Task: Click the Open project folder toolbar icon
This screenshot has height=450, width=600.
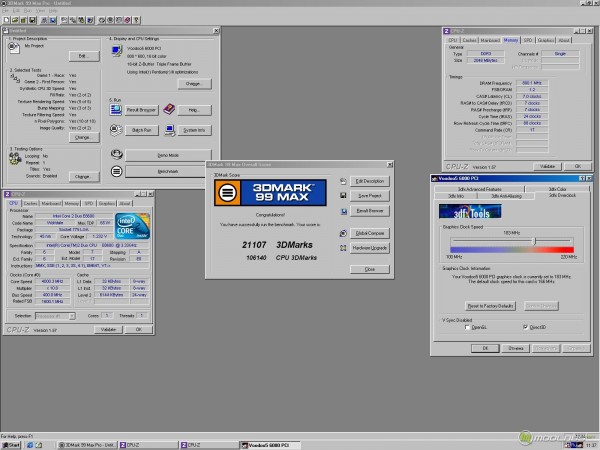Action: (15, 20)
